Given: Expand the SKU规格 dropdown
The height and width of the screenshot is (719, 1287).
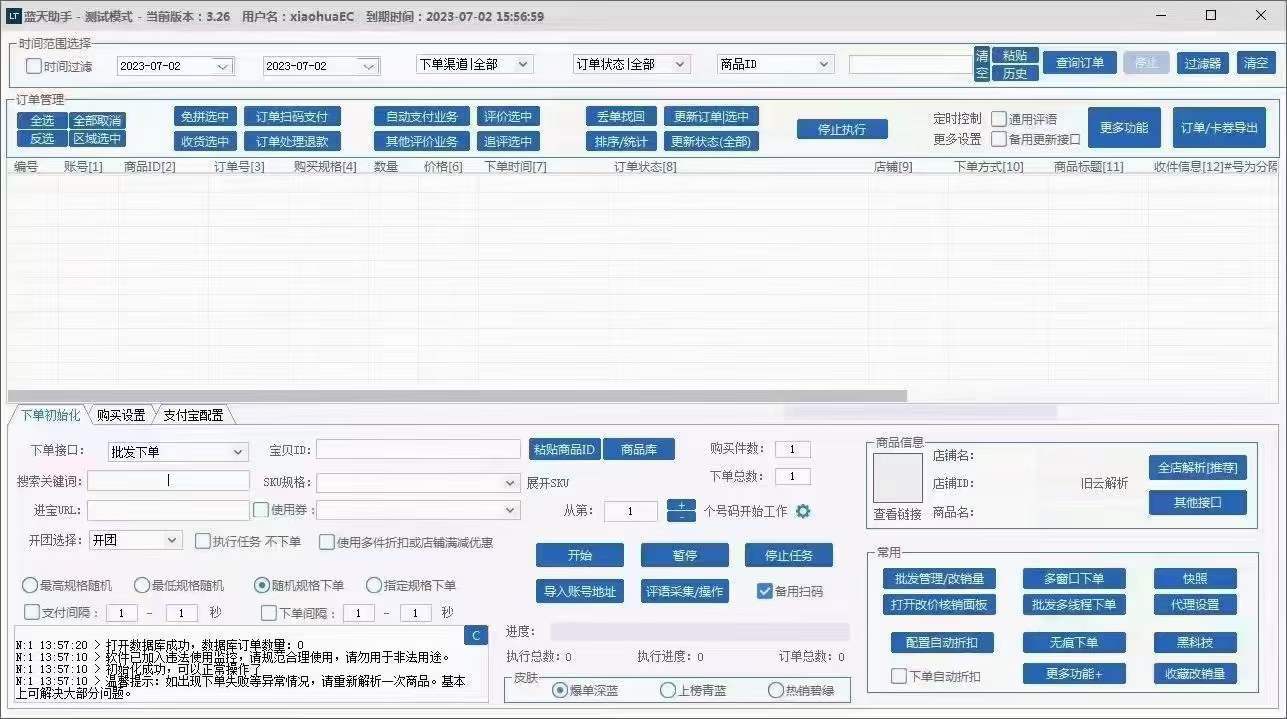Looking at the screenshot, I should 419,483.
